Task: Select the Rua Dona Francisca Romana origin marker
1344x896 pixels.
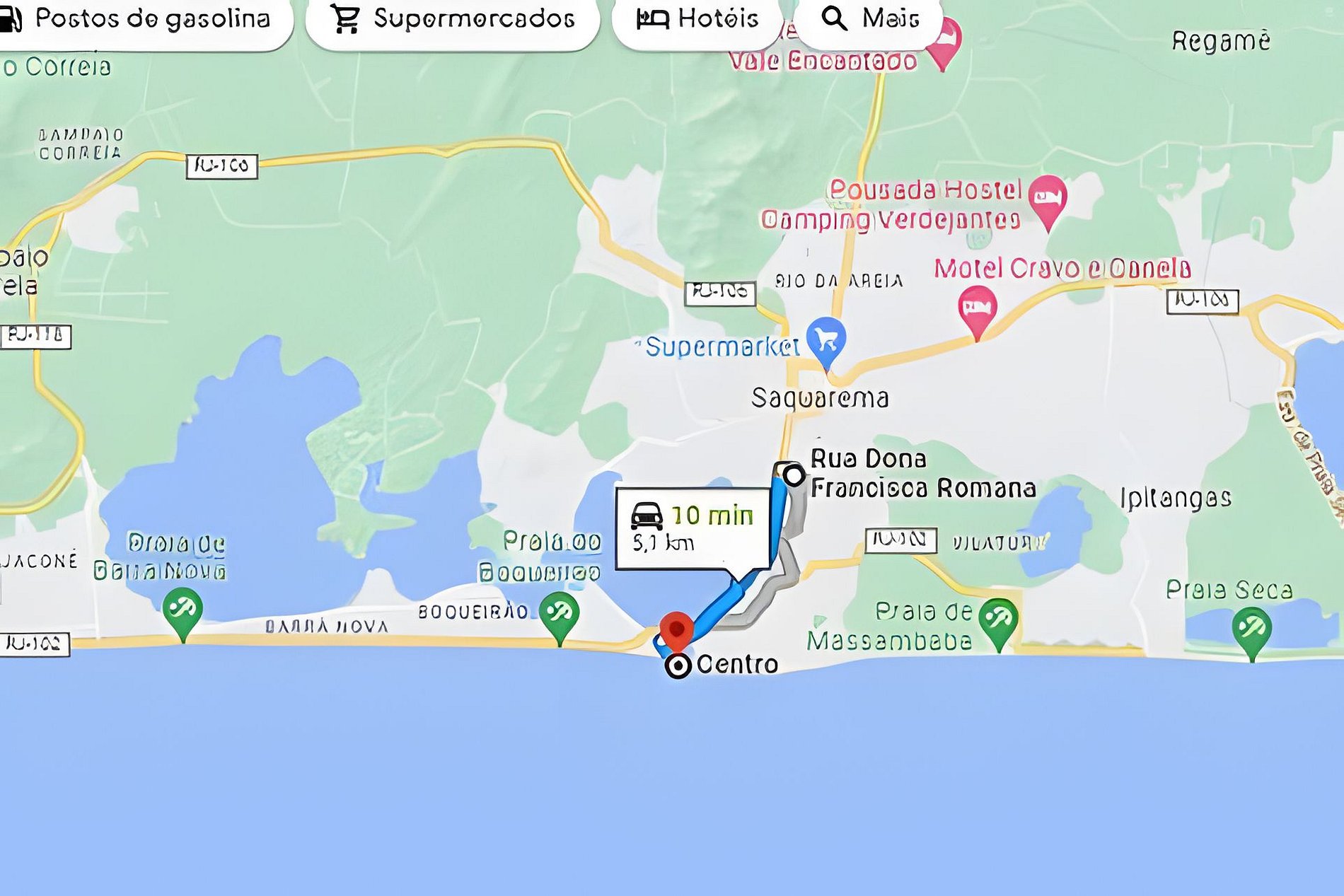Action: (x=794, y=475)
